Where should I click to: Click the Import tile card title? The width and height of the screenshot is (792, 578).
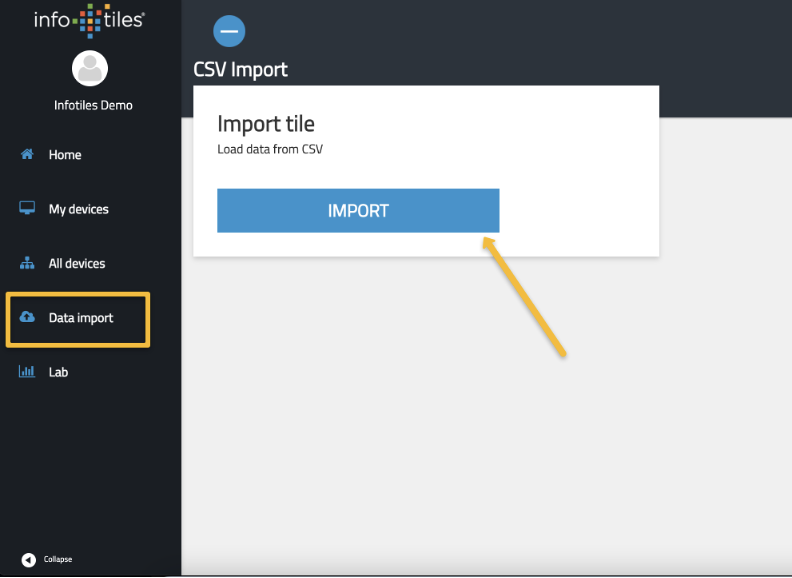[x=266, y=124]
